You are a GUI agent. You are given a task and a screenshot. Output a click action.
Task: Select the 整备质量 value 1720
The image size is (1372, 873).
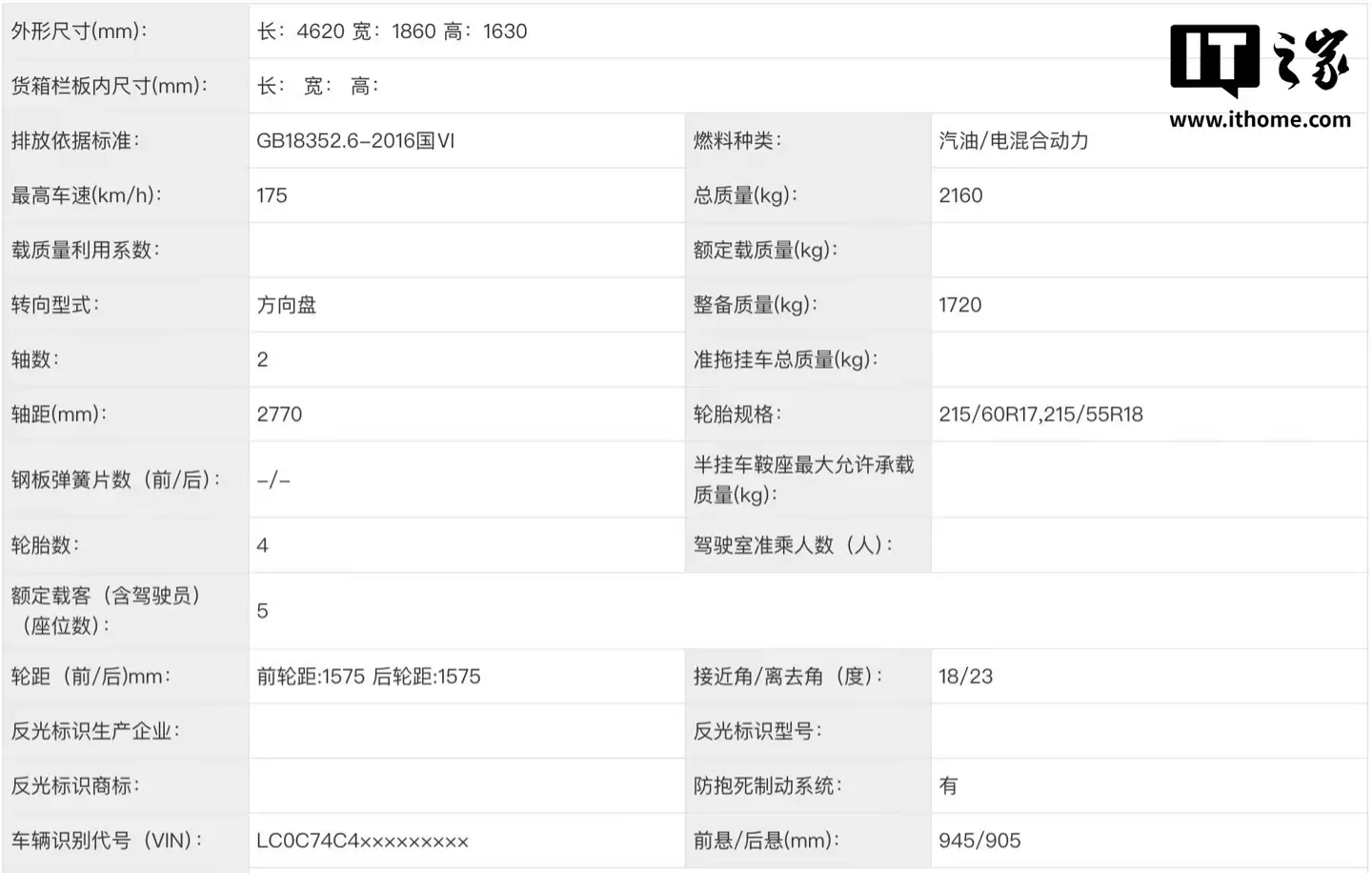pyautogui.click(x=960, y=304)
